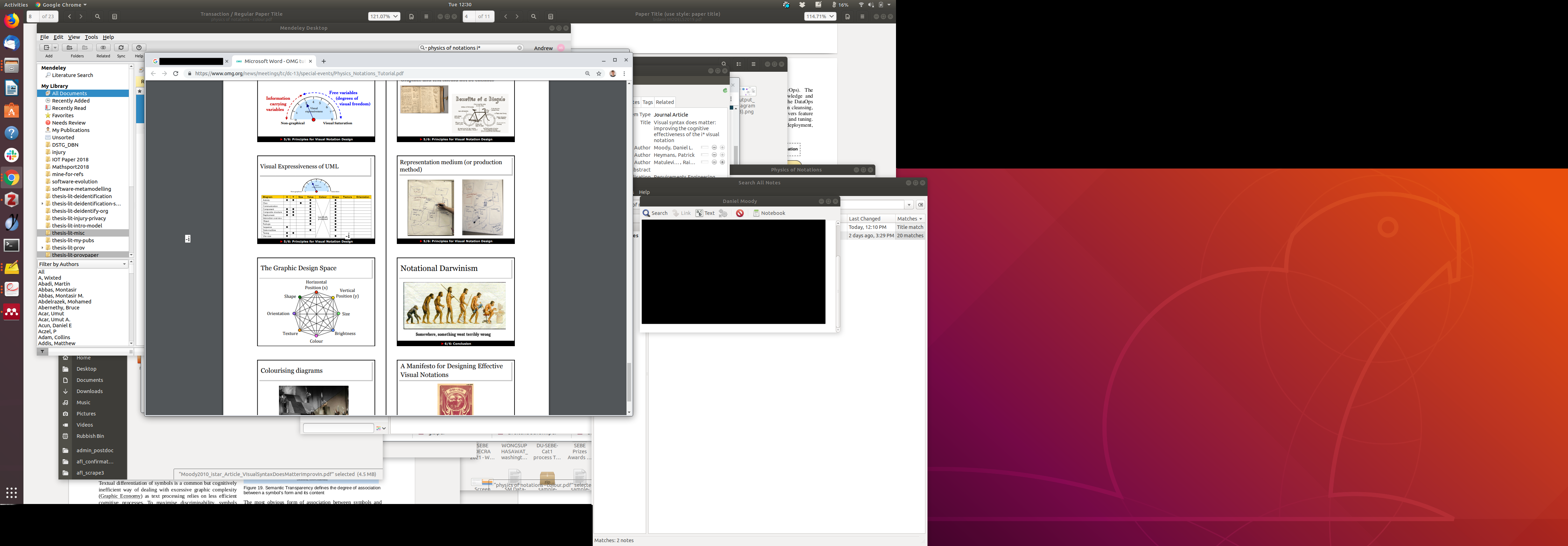Open Mendeley's Tools menu
1568x546 pixels.
coord(91,37)
